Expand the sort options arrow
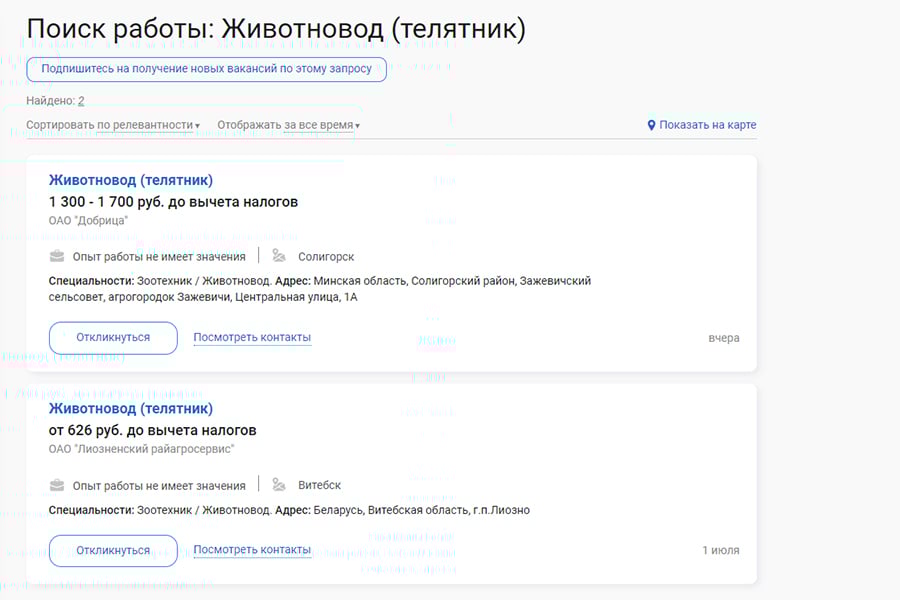This screenshot has height=600, width=900. [x=198, y=125]
